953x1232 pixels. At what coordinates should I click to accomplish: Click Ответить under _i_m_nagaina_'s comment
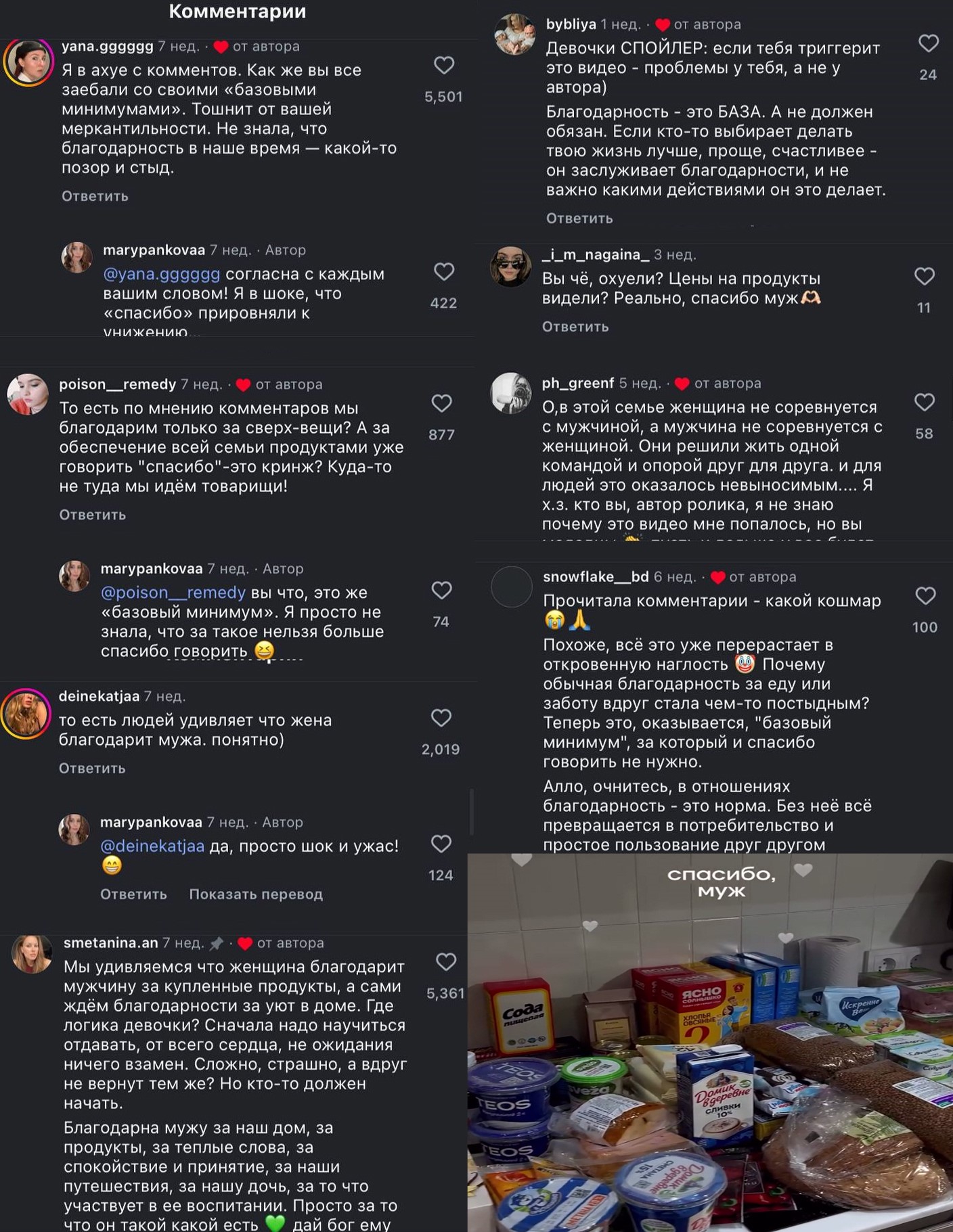tap(575, 327)
